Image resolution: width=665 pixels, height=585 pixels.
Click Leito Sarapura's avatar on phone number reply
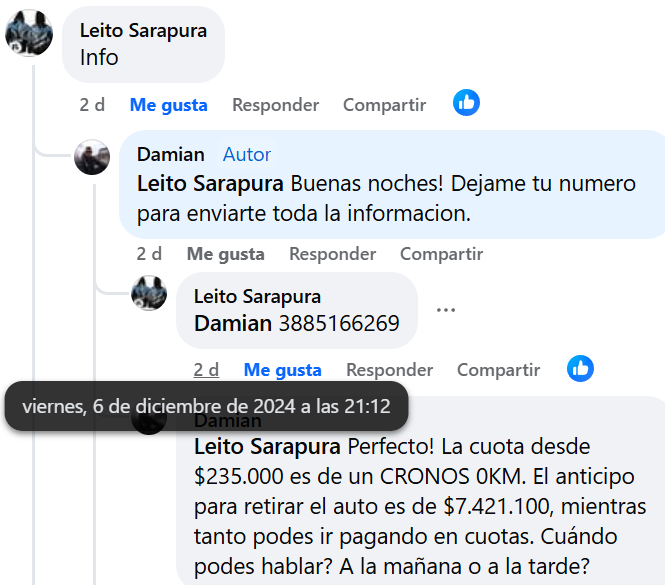pyautogui.click(x=149, y=293)
